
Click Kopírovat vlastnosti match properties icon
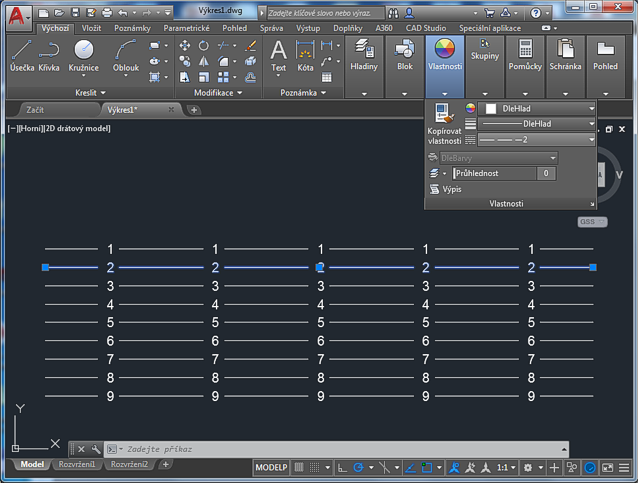point(444,124)
